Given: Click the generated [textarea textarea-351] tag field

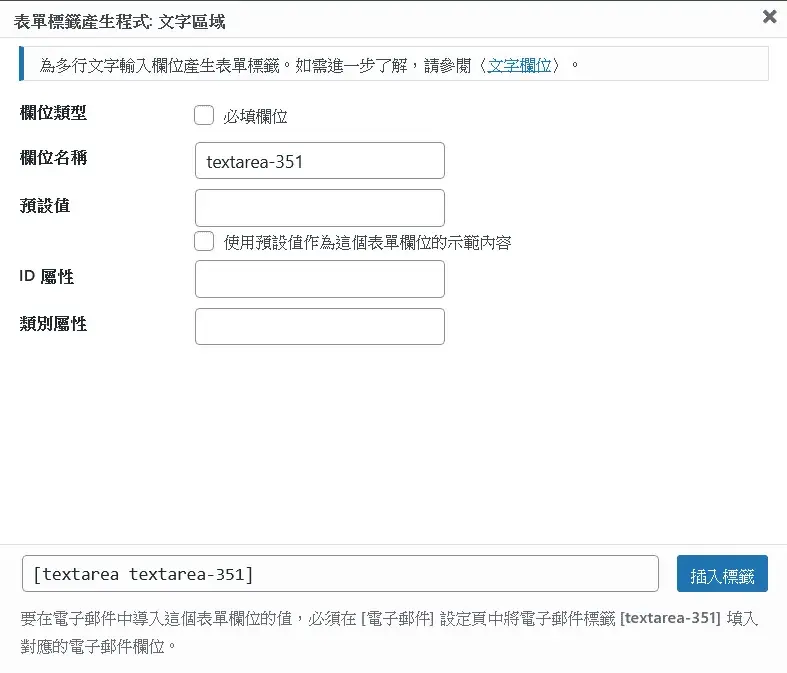Looking at the screenshot, I should [340, 574].
